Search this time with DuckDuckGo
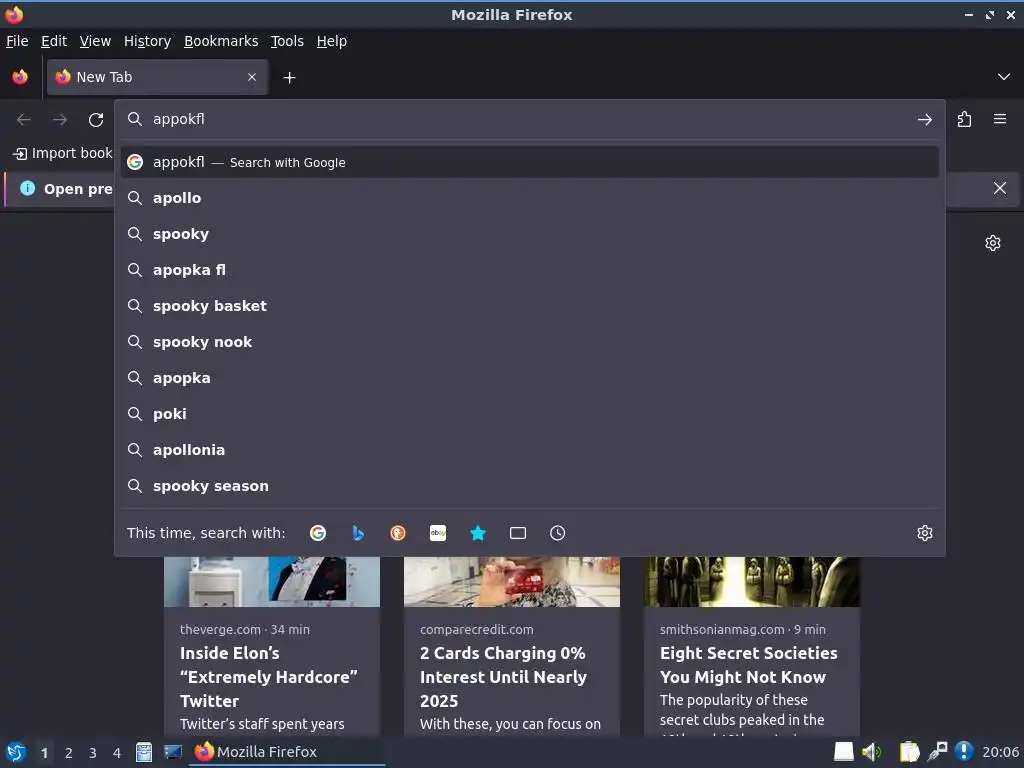1024x768 pixels. click(398, 533)
